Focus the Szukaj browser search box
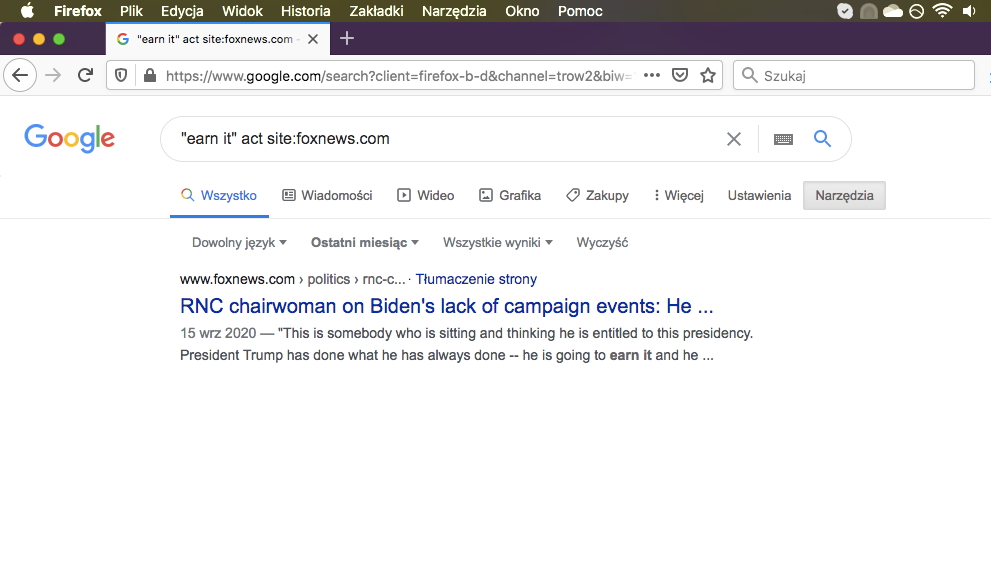991x564 pixels. tap(854, 75)
